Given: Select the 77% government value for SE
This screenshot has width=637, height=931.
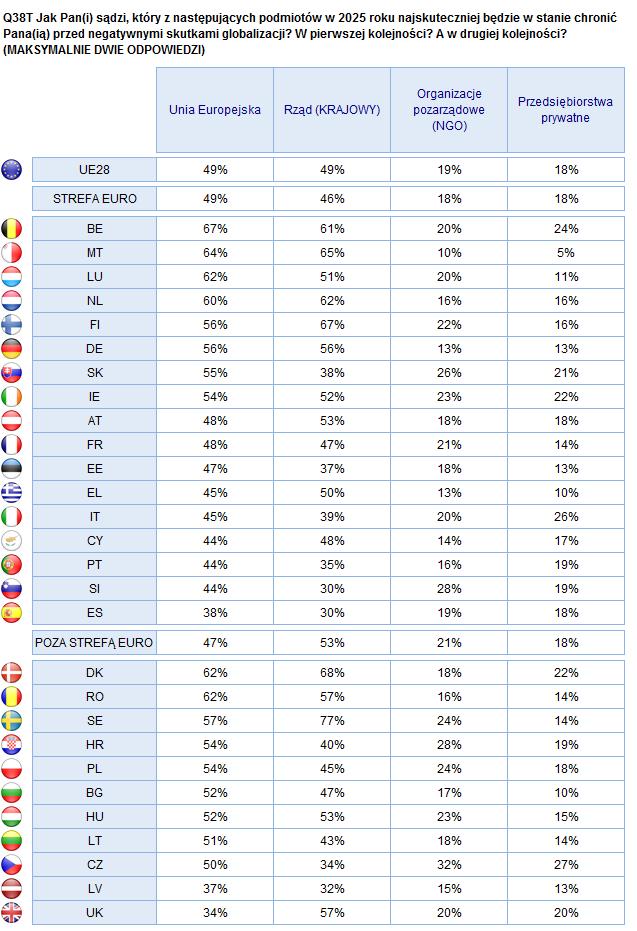Looking at the screenshot, I should point(332,721).
